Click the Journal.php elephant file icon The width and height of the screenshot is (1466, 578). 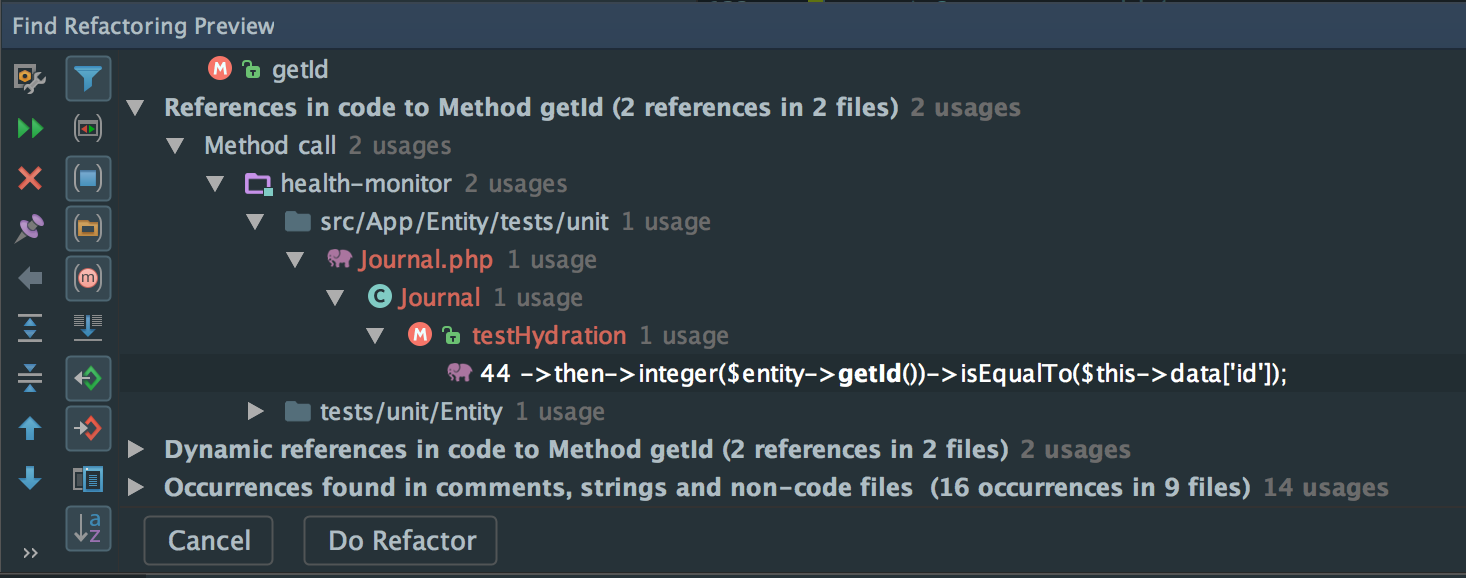coord(339,259)
